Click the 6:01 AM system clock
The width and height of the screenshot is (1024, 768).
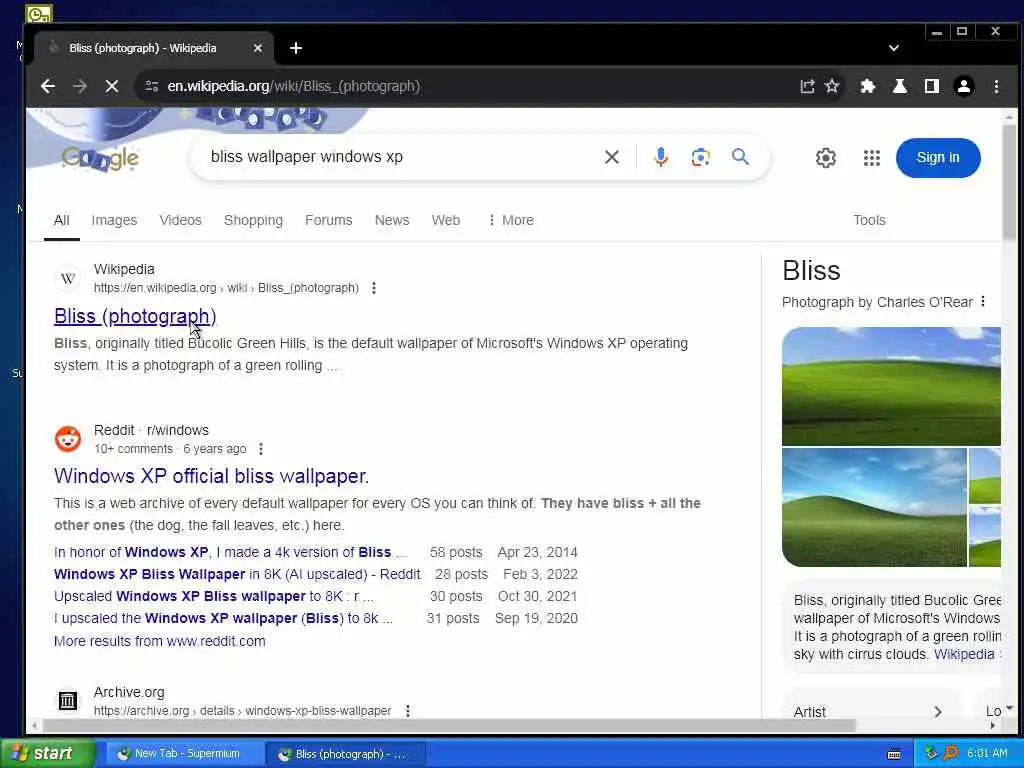(x=987, y=754)
